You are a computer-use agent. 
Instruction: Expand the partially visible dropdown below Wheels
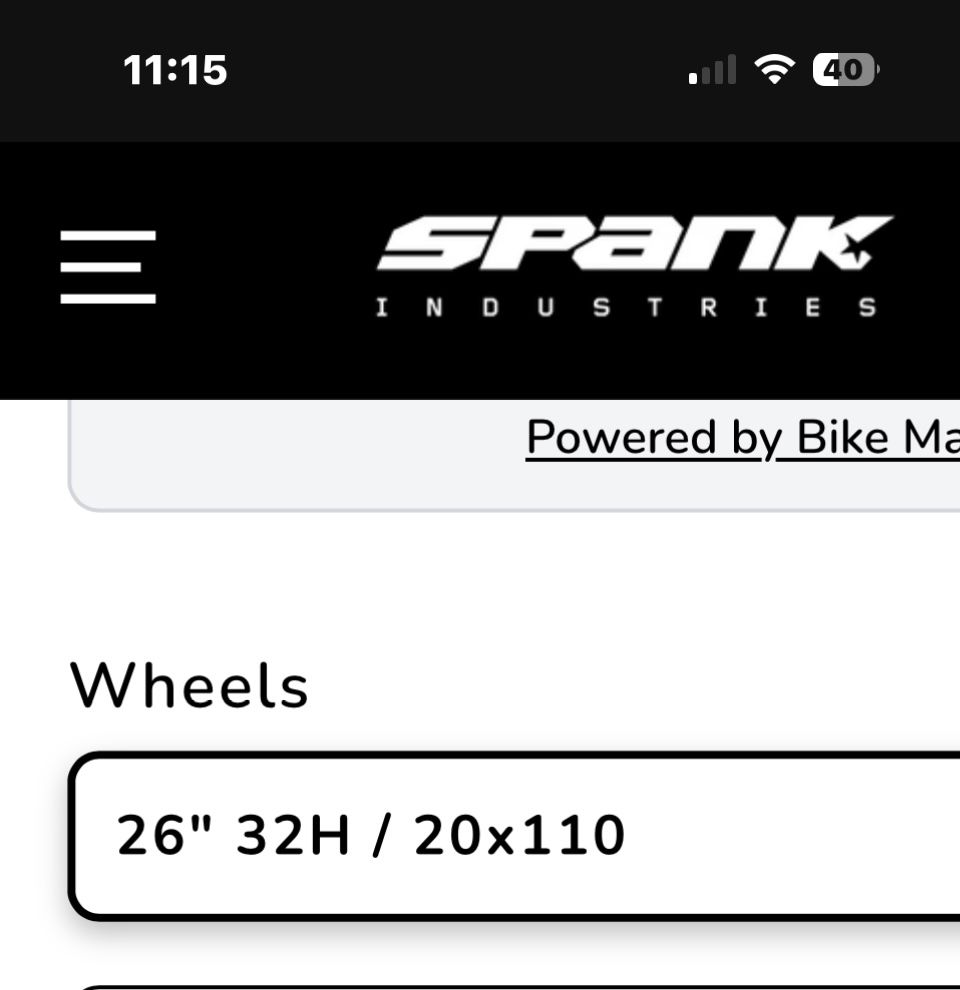pyautogui.click(x=514, y=984)
